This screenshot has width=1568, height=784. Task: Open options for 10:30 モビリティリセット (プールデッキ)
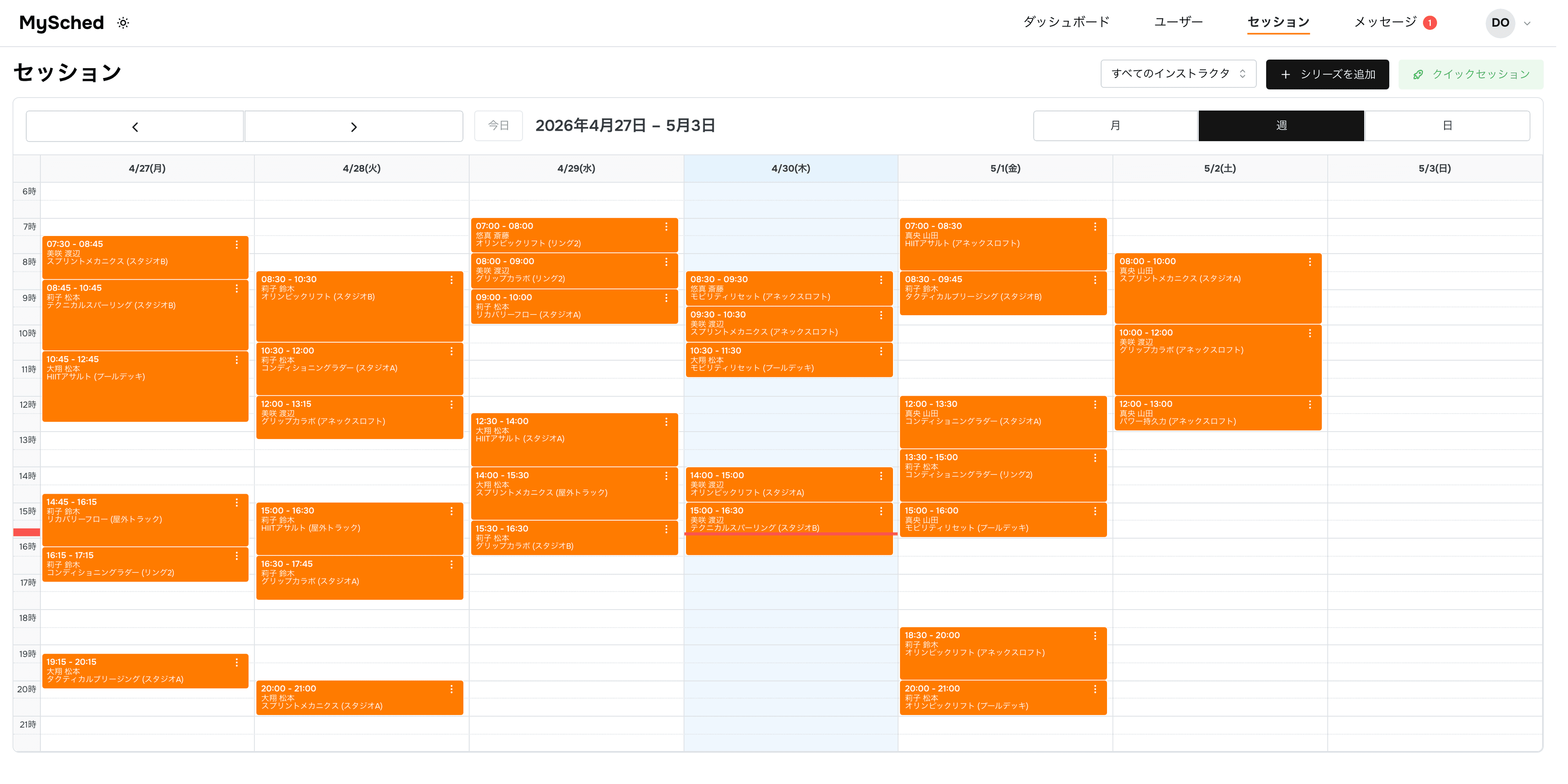[x=882, y=352]
